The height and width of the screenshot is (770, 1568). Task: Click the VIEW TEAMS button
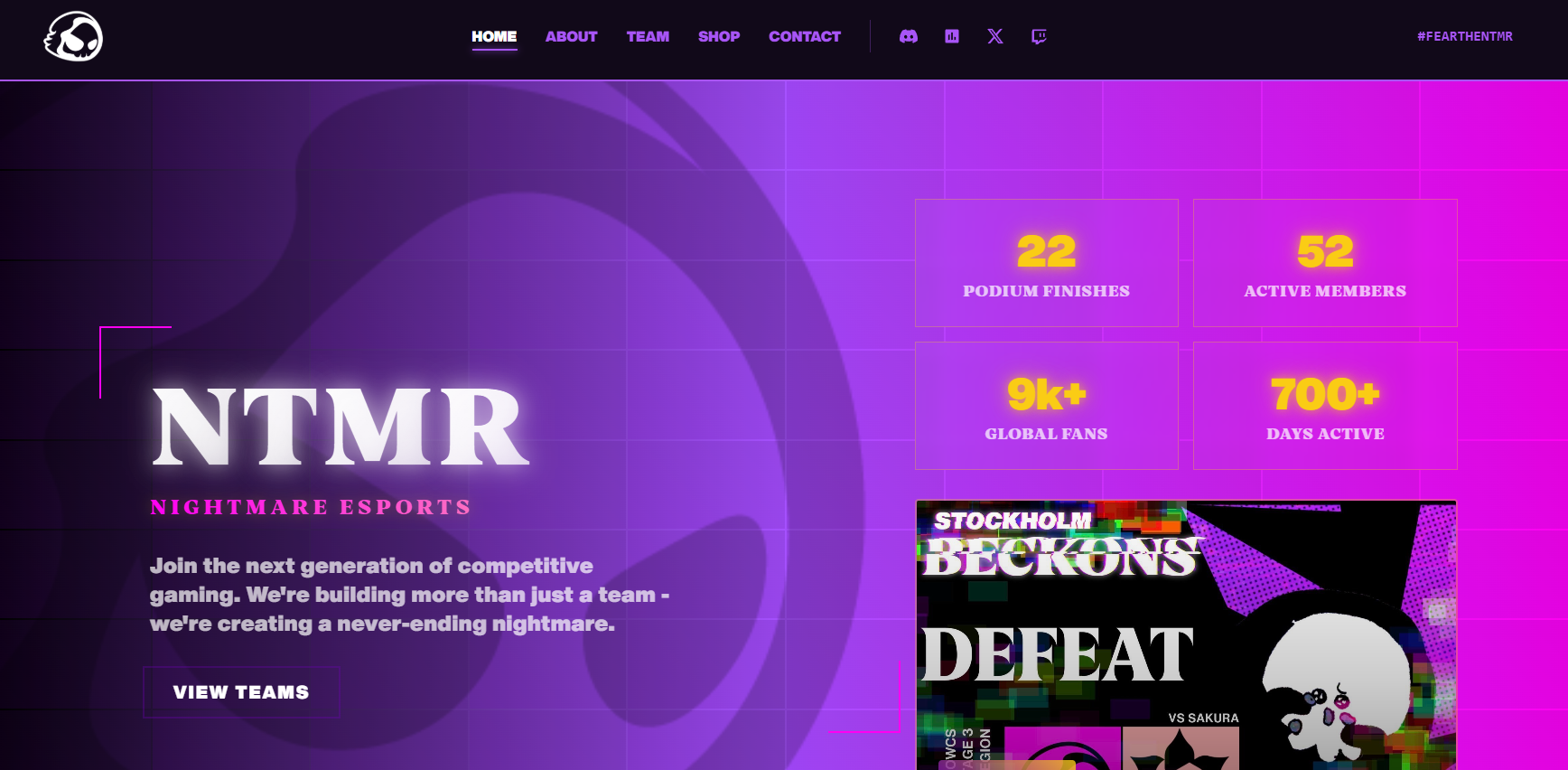241,692
